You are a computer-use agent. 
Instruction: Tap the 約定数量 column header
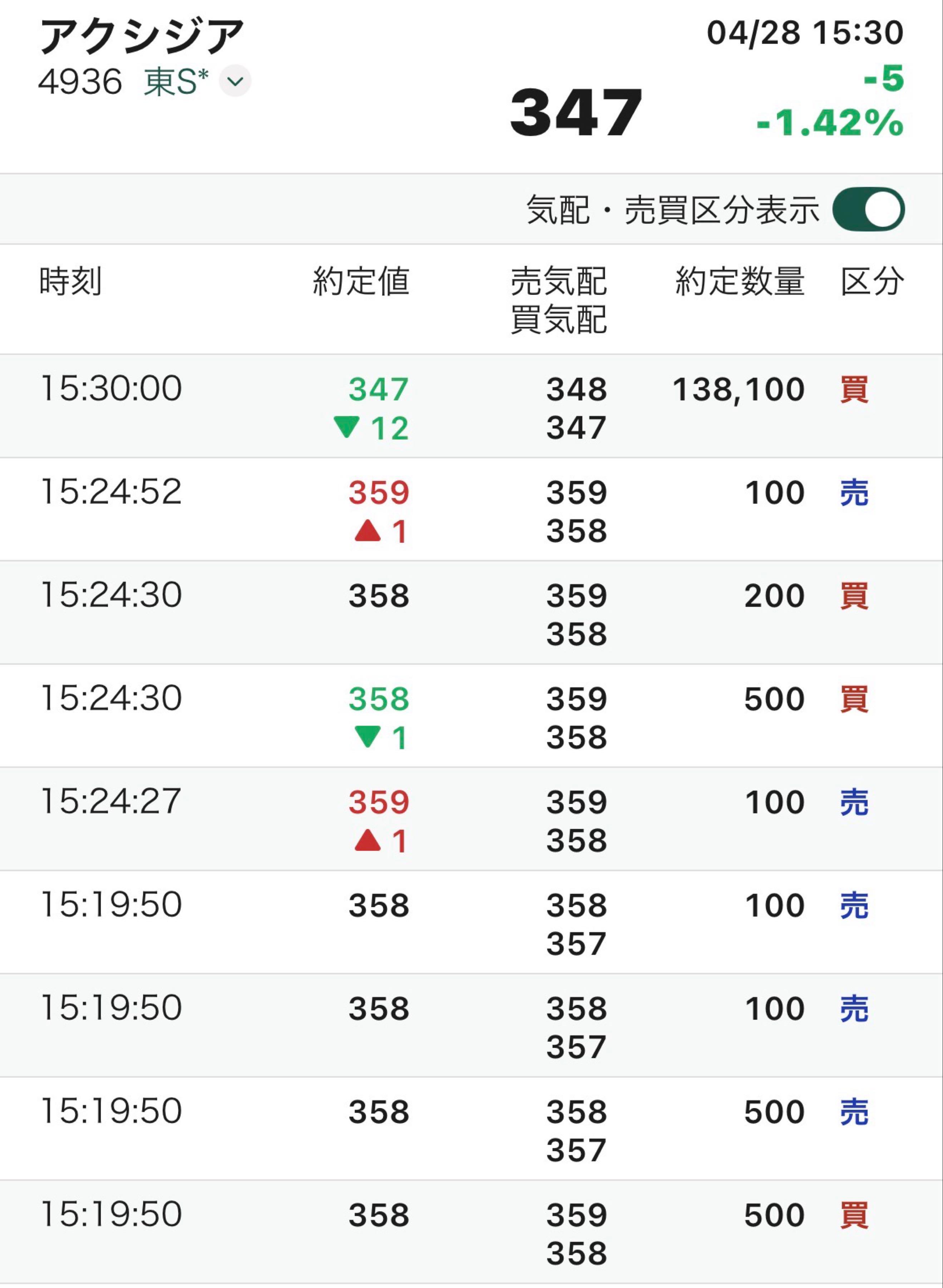click(x=740, y=281)
